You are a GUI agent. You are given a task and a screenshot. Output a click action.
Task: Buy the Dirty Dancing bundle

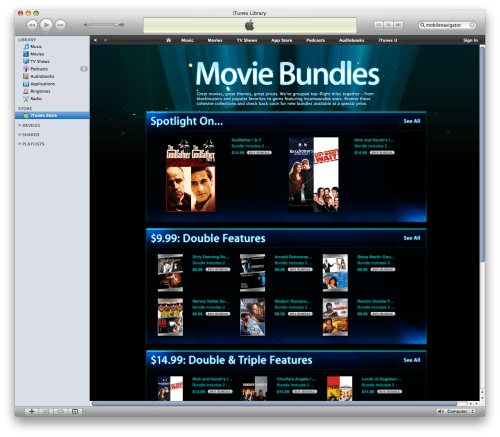click(x=218, y=269)
